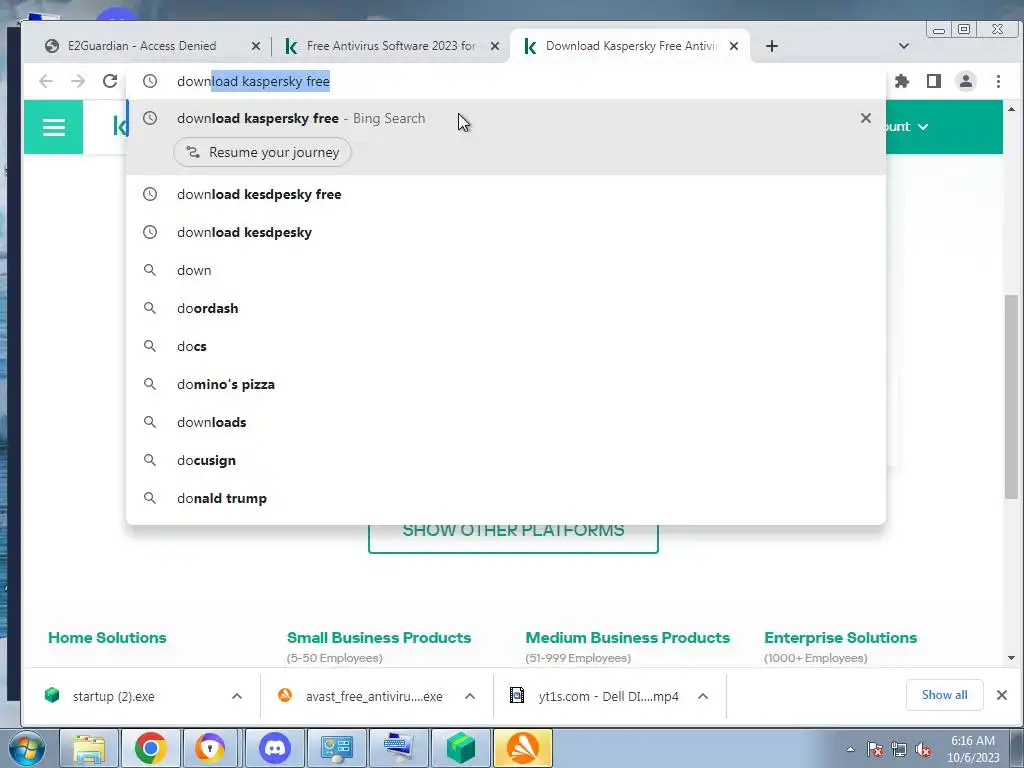Screen dimensions: 1024x768
Task: Expand options for avast_free_antivirus download
Action: click(x=470, y=696)
